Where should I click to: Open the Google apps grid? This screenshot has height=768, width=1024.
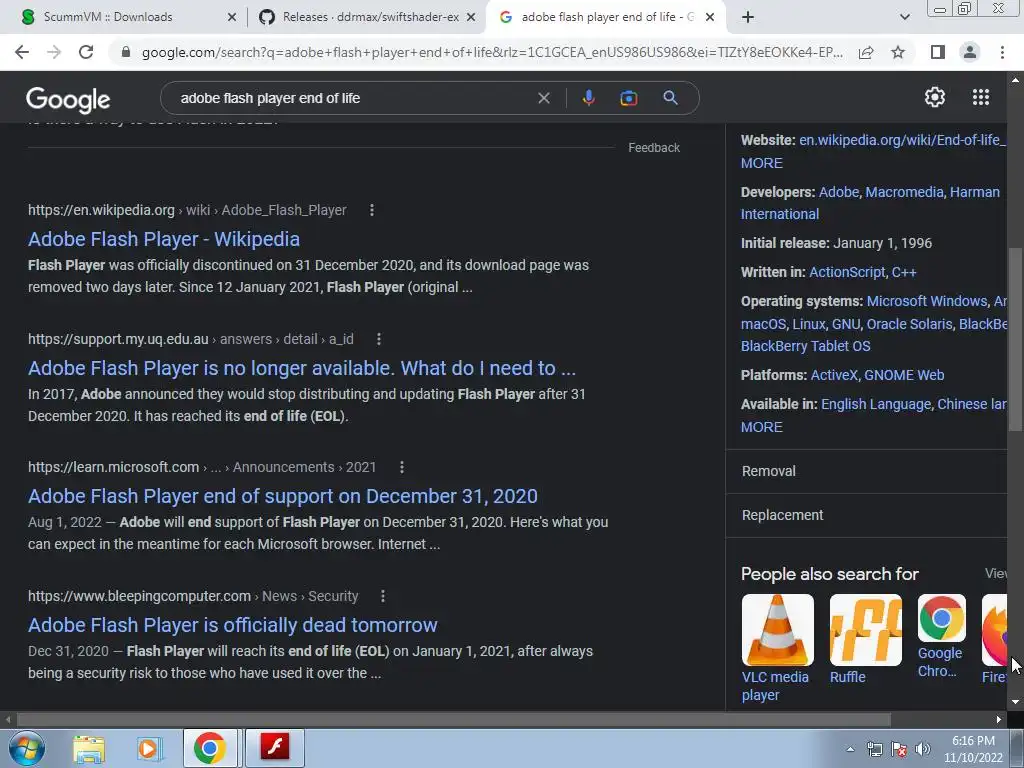tap(981, 97)
